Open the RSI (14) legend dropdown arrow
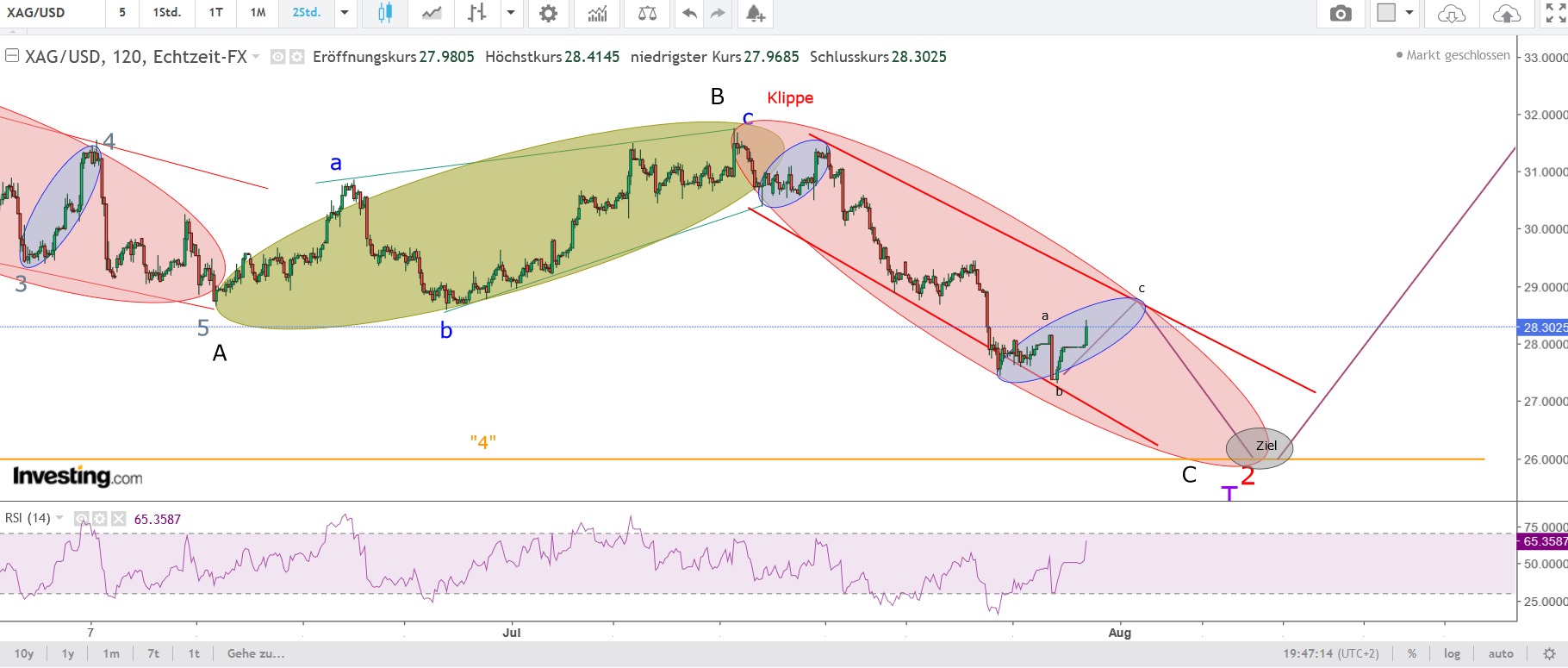The height and width of the screenshot is (668, 1568). coord(59,519)
